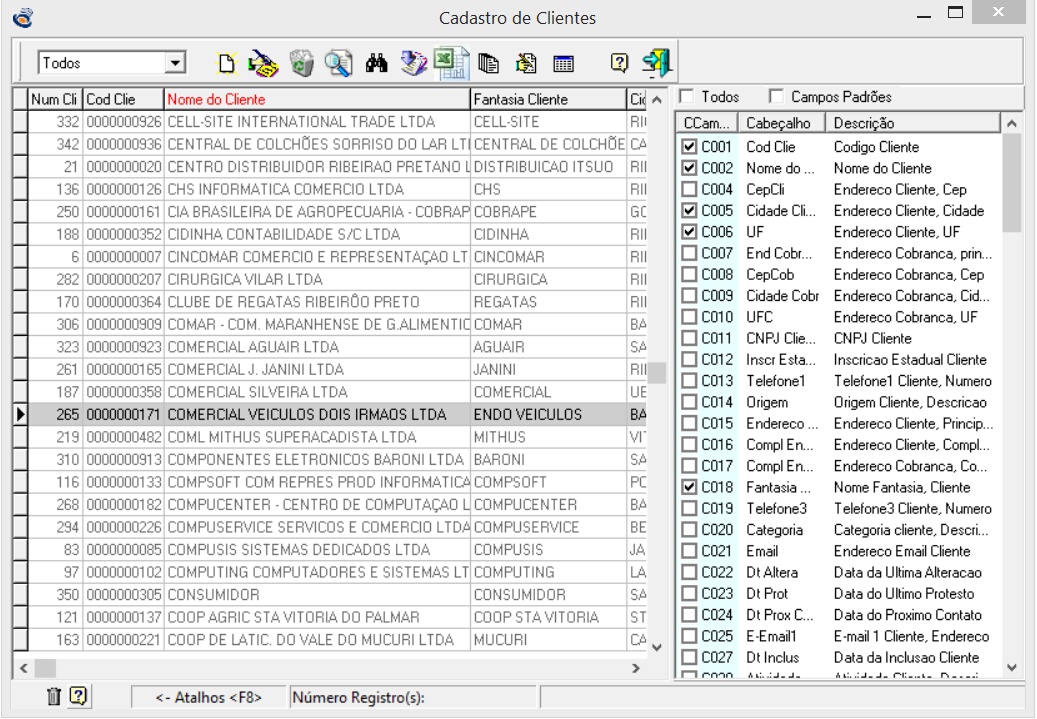Click code cell 0000000913
Image resolution: width=1037 pixels, height=719 pixels.
point(123,460)
